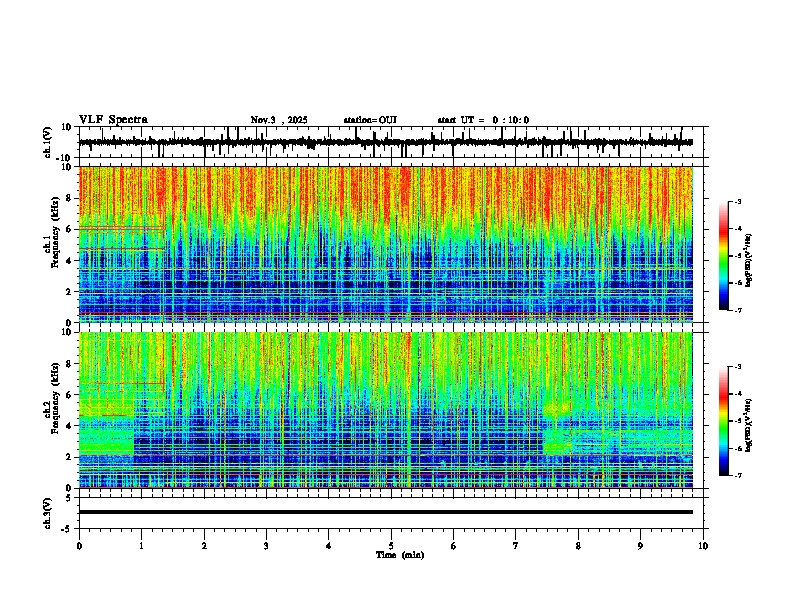The width and height of the screenshot is (792, 612).
Task: Click the "4" kHz tick of ch.2 spectrogram
Action: pyautogui.click(x=70, y=426)
